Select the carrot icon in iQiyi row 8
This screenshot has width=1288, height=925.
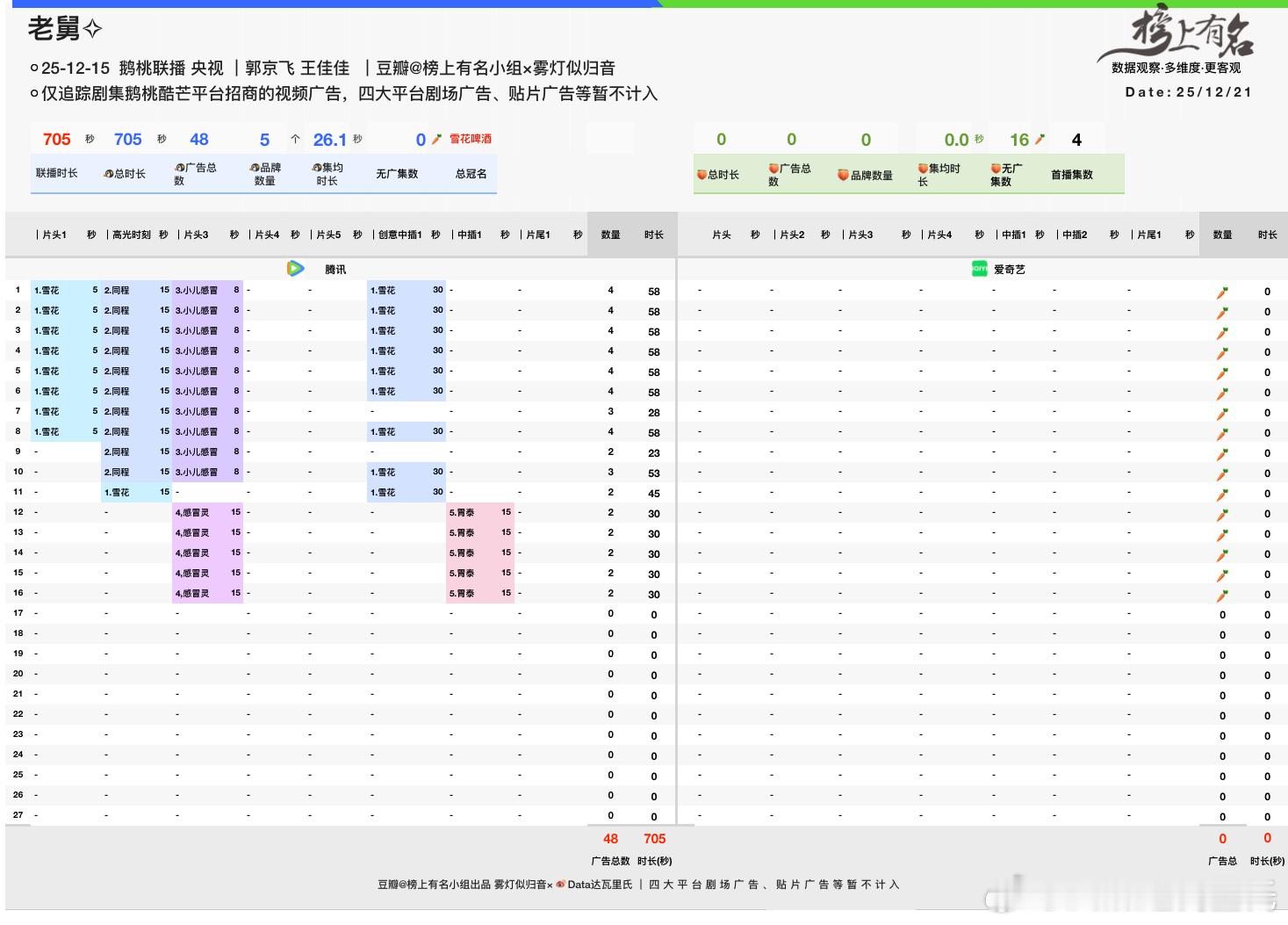tap(1222, 433)
